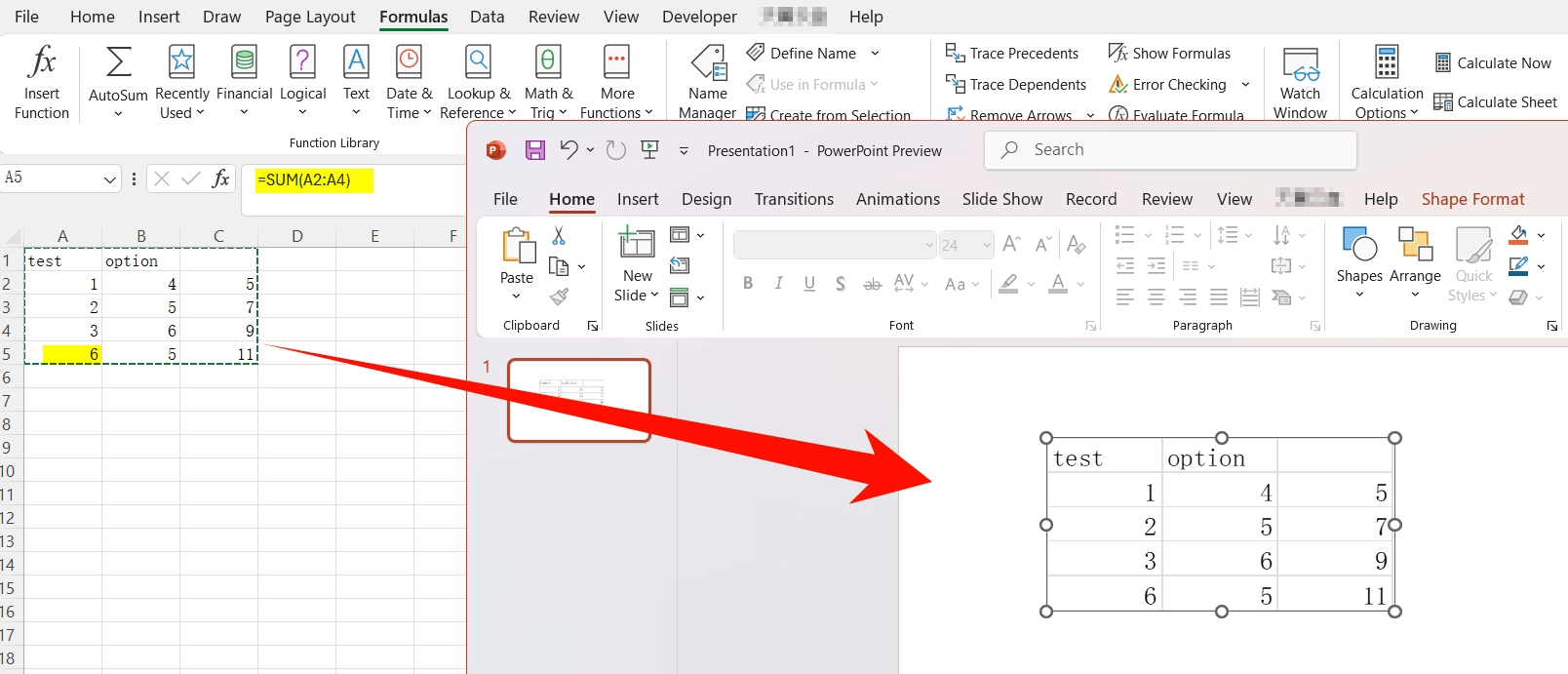Open Calculation Options in Excel
1568x674 pixels.
click(1387, 82)
